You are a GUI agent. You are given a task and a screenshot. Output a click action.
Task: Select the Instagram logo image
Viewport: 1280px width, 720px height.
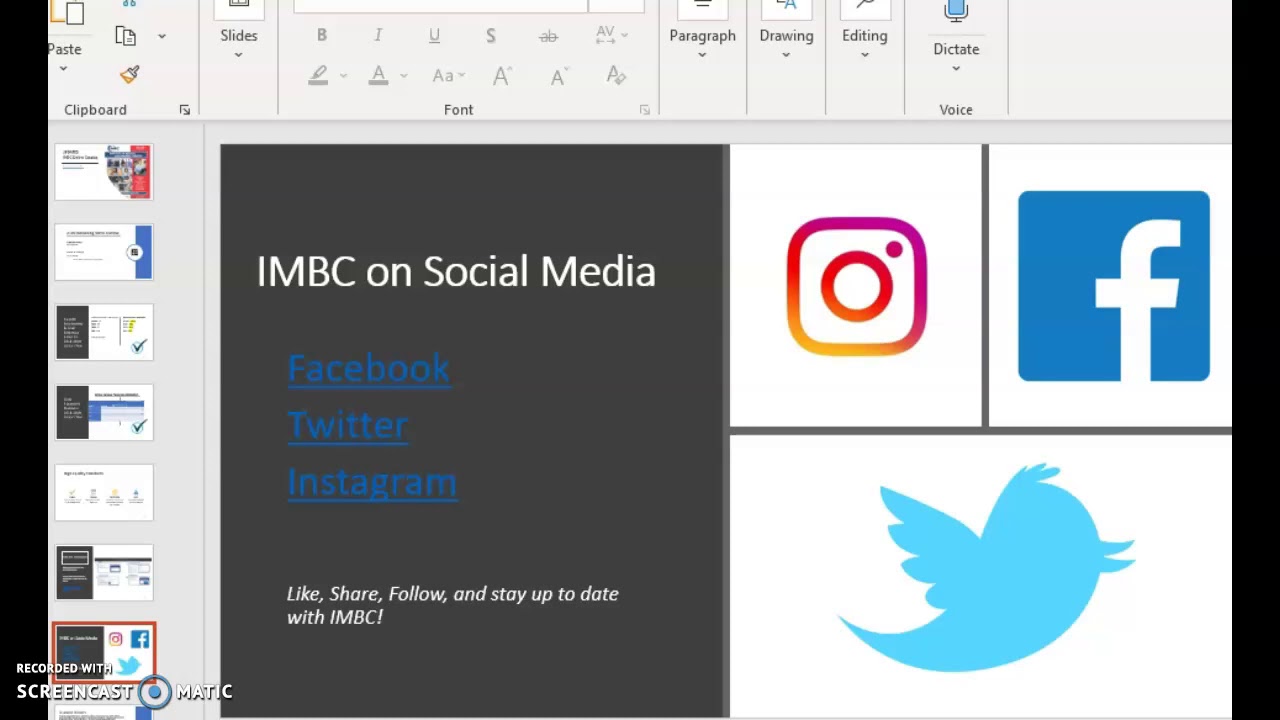coord(856,285)
